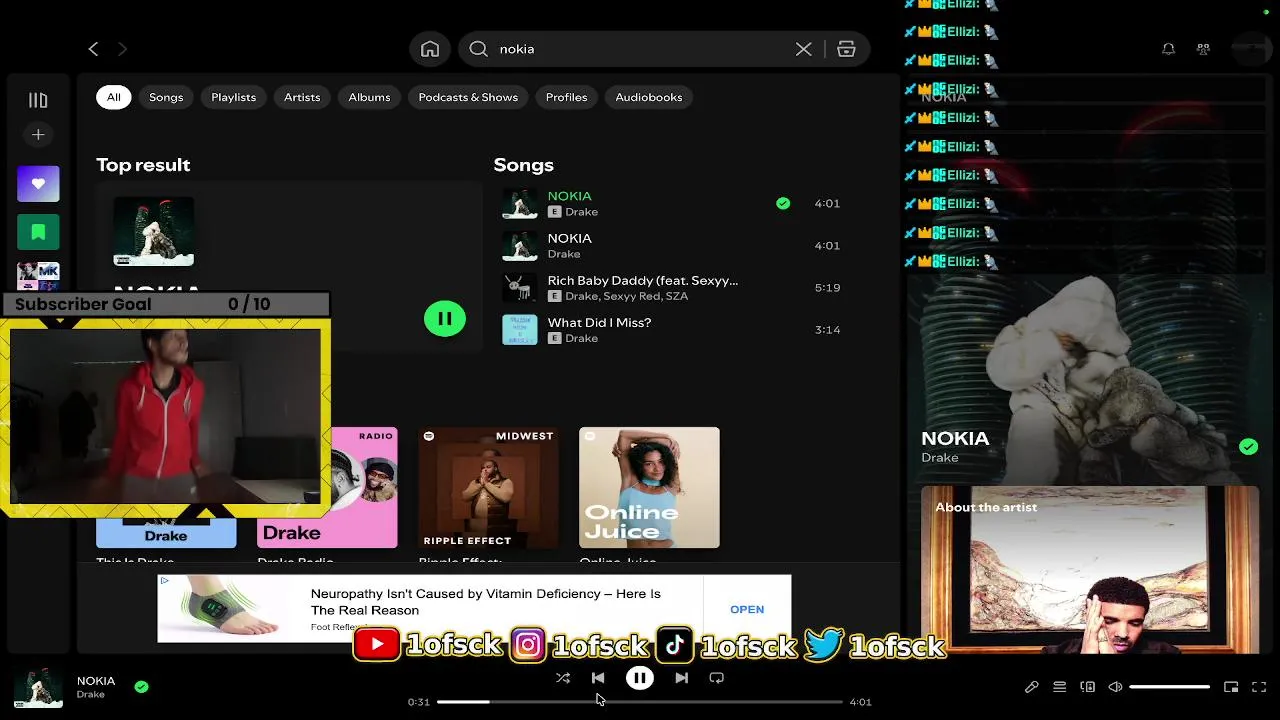Pause playback in bottom player bar

click(640, 678)
